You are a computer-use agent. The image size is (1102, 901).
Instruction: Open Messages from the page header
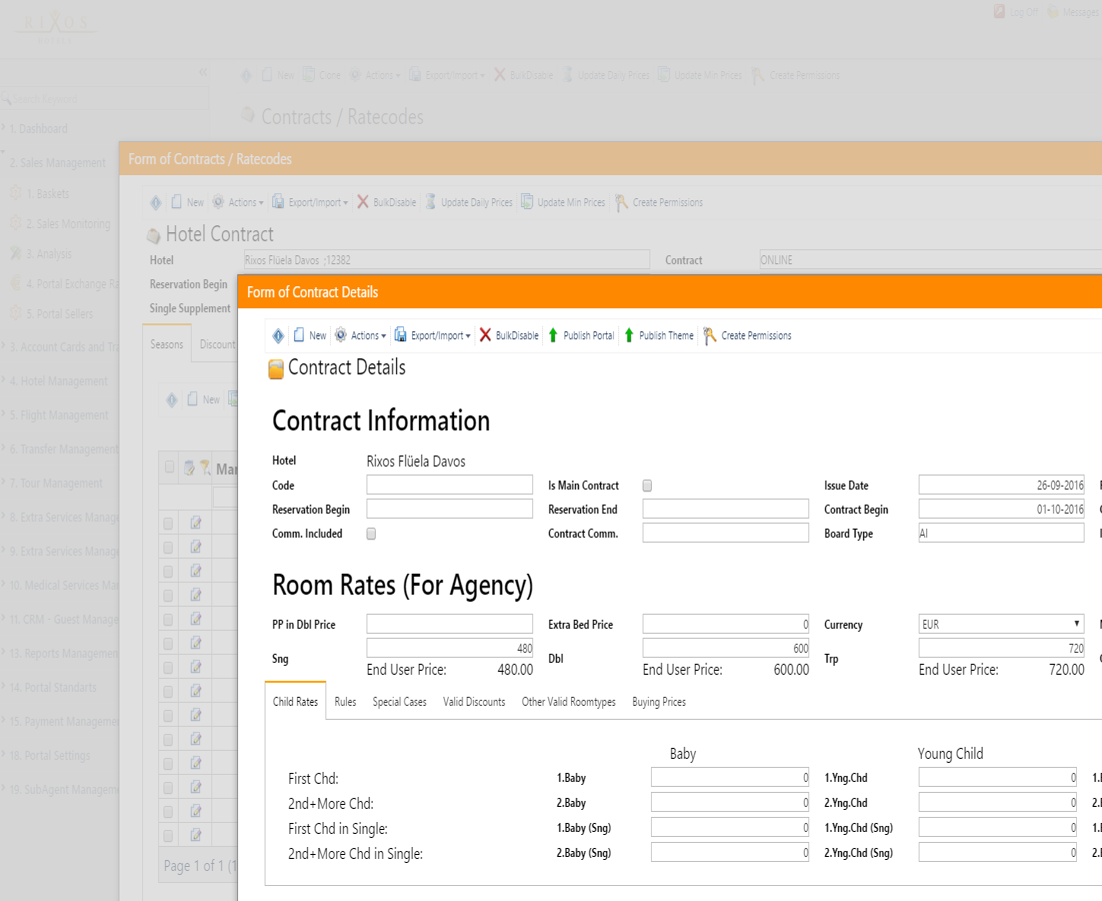[1073, 12]
